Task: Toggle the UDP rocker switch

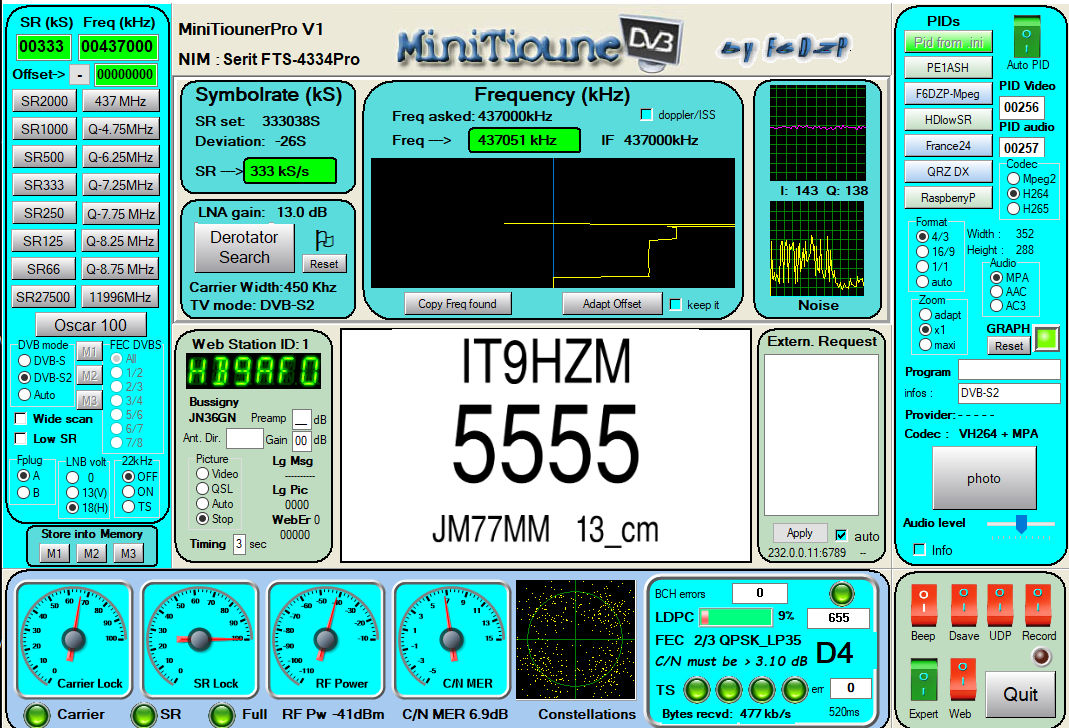Action: [999, 606]
